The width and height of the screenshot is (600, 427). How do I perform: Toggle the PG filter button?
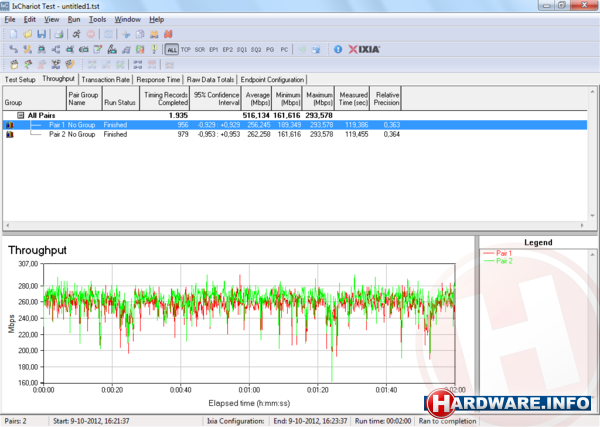[x=270, y=49]
